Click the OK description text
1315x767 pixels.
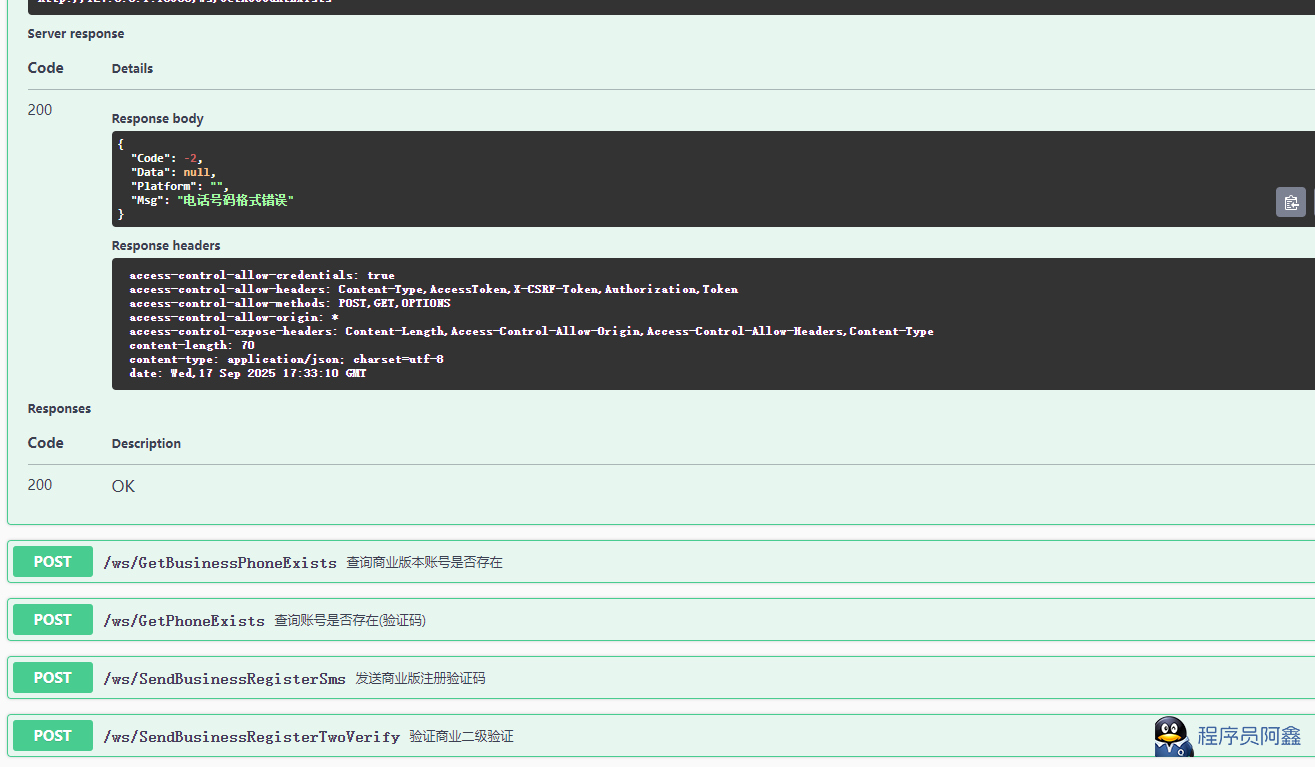coord(123,486)
